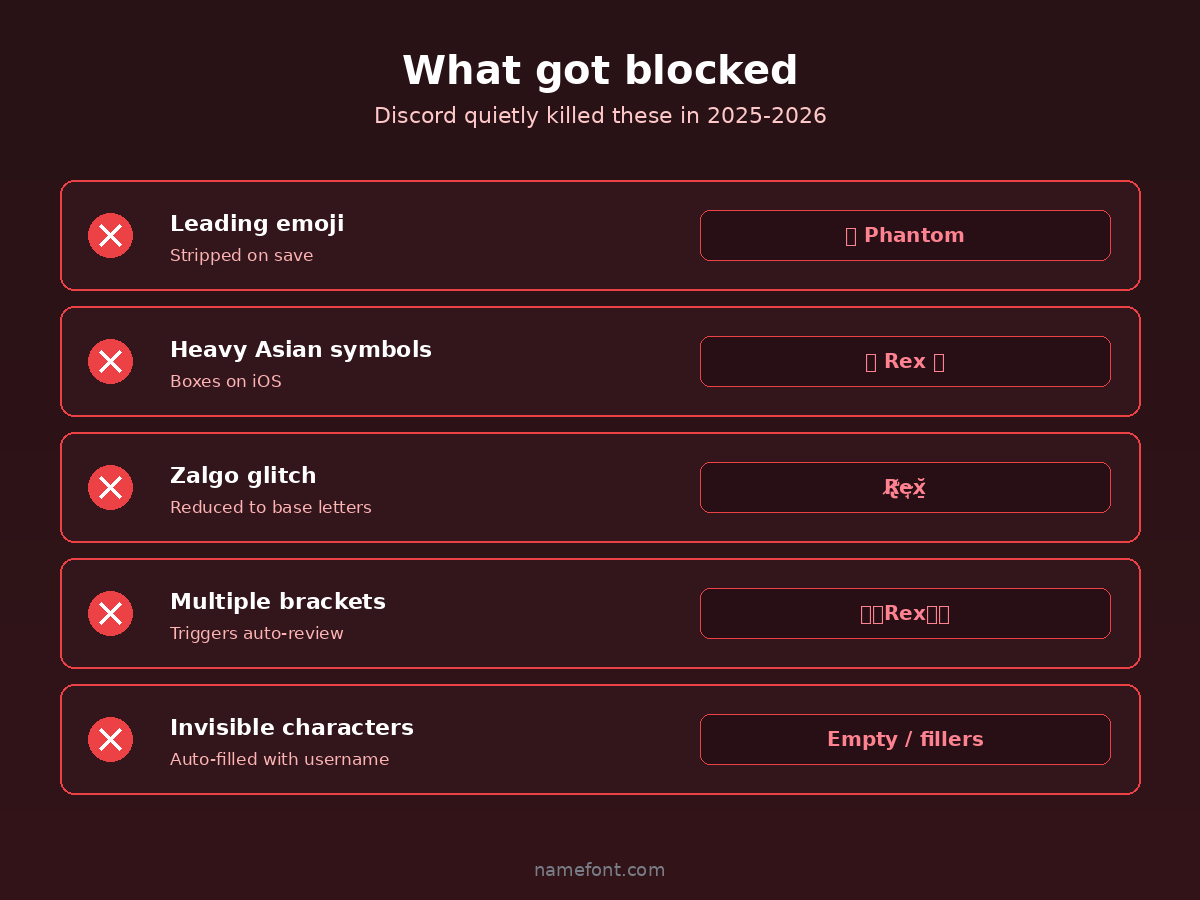Click the 'Heavy Asian symbols' title text
1200x900 pixels.
pyautogui.click(x=301, y=350)
